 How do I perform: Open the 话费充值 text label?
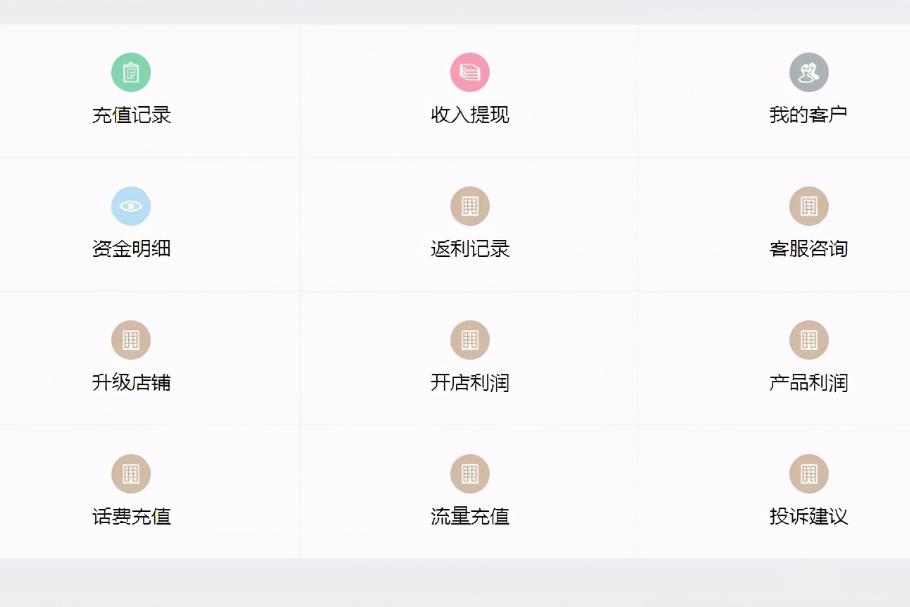point(131,516)
